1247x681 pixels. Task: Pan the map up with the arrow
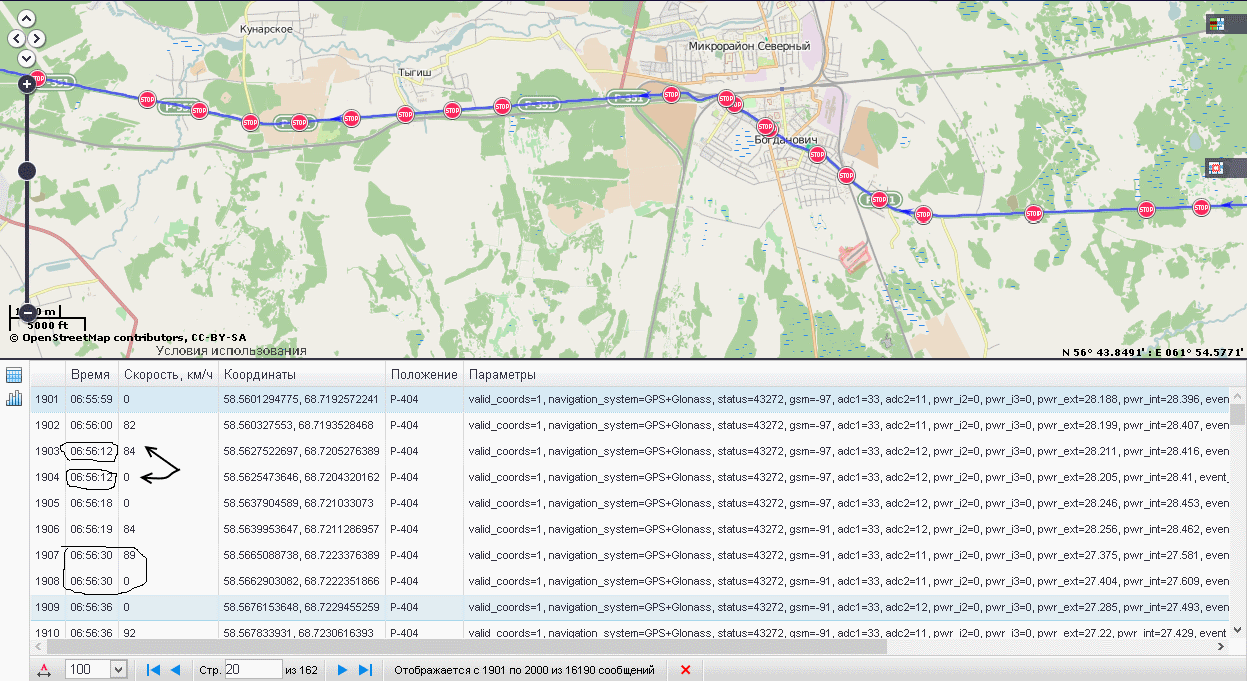coord(27,19)
